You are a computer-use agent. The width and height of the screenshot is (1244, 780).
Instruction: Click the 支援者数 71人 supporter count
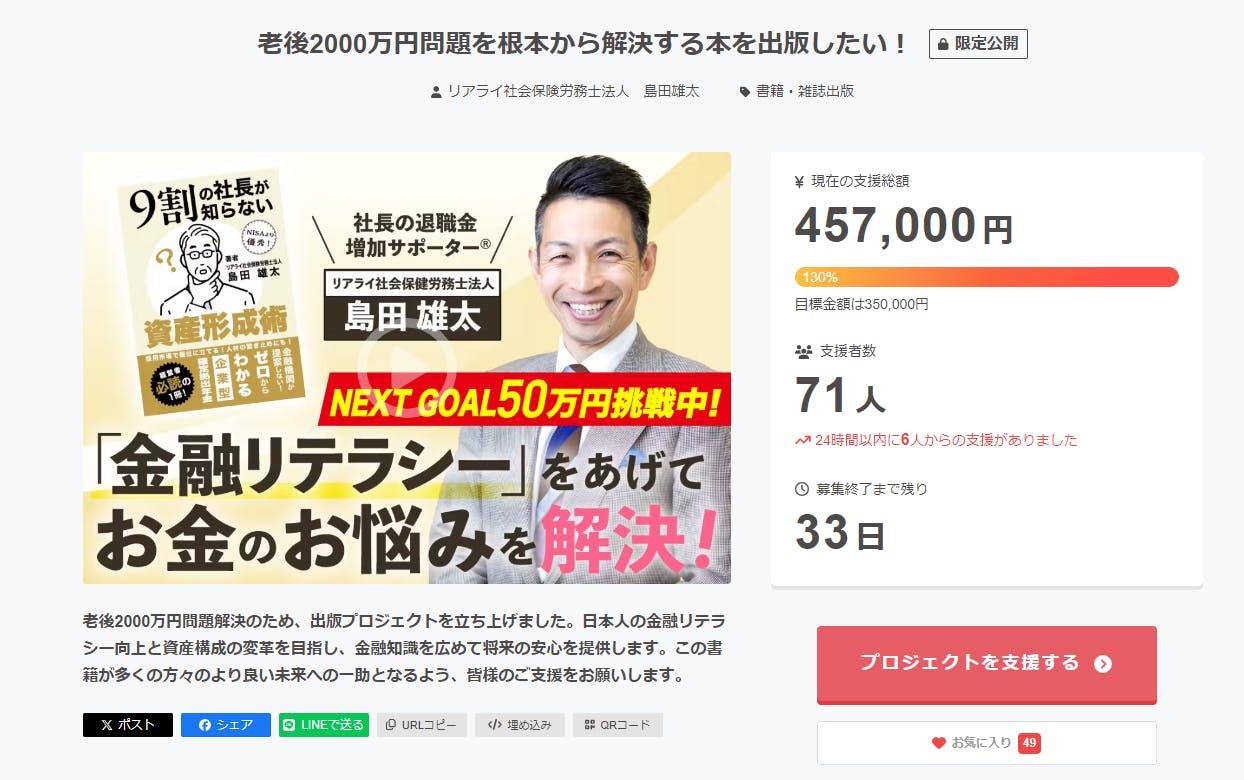pyautogui.click(x=840, y=395)
